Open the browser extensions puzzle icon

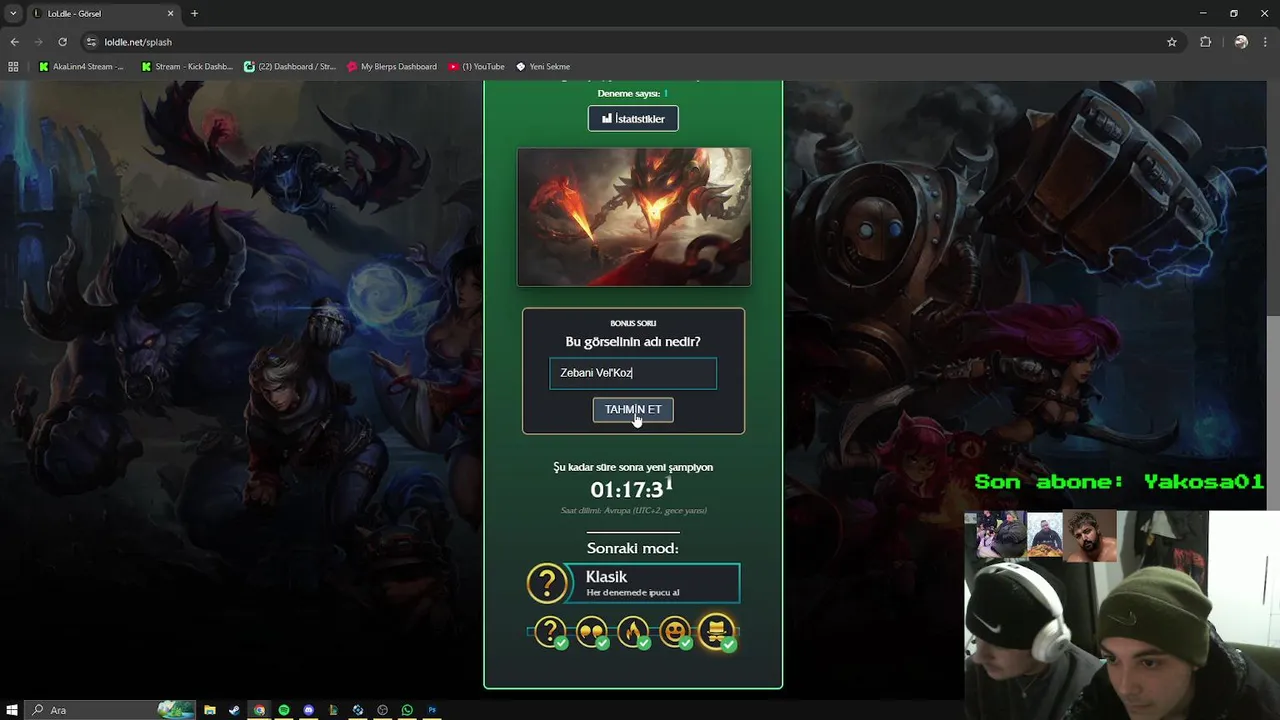click(x=1205, y=42)
